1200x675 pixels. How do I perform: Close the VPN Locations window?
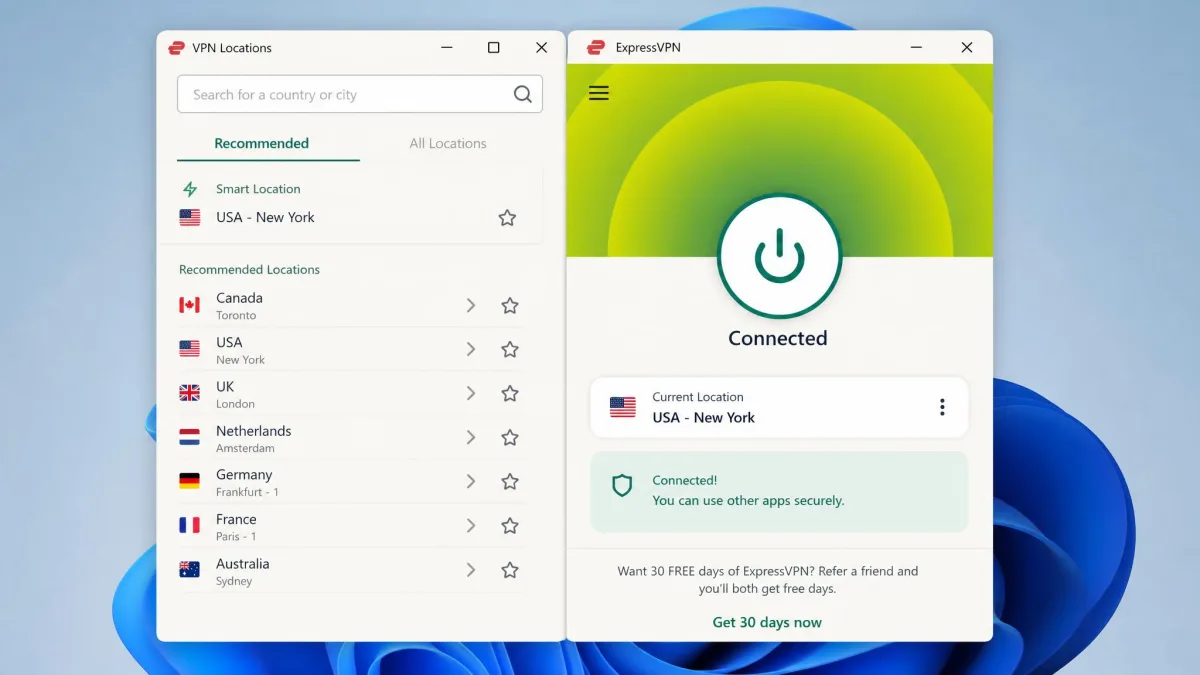click(541, 48)
